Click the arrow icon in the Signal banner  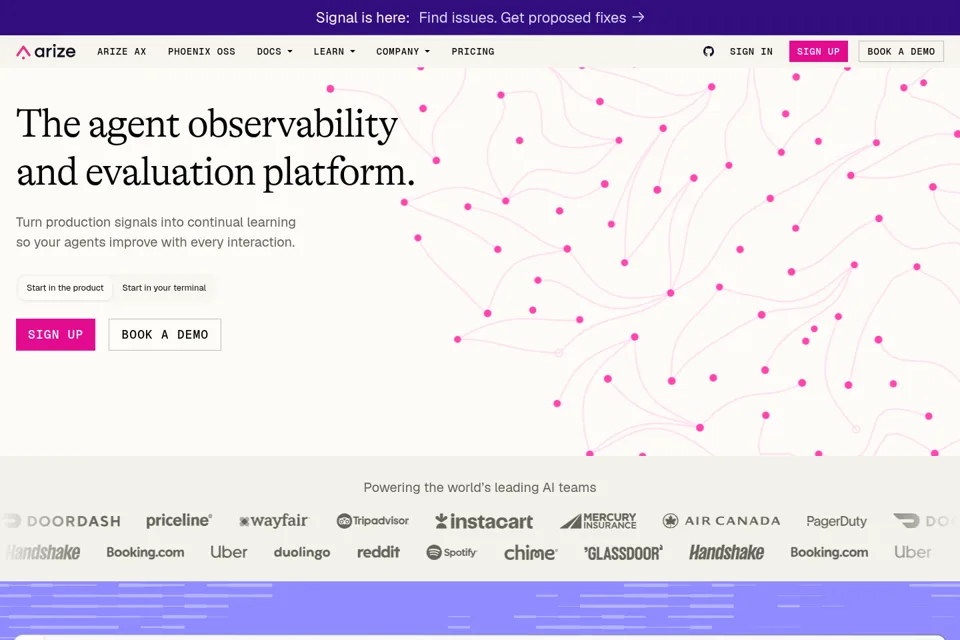(638, 17)
